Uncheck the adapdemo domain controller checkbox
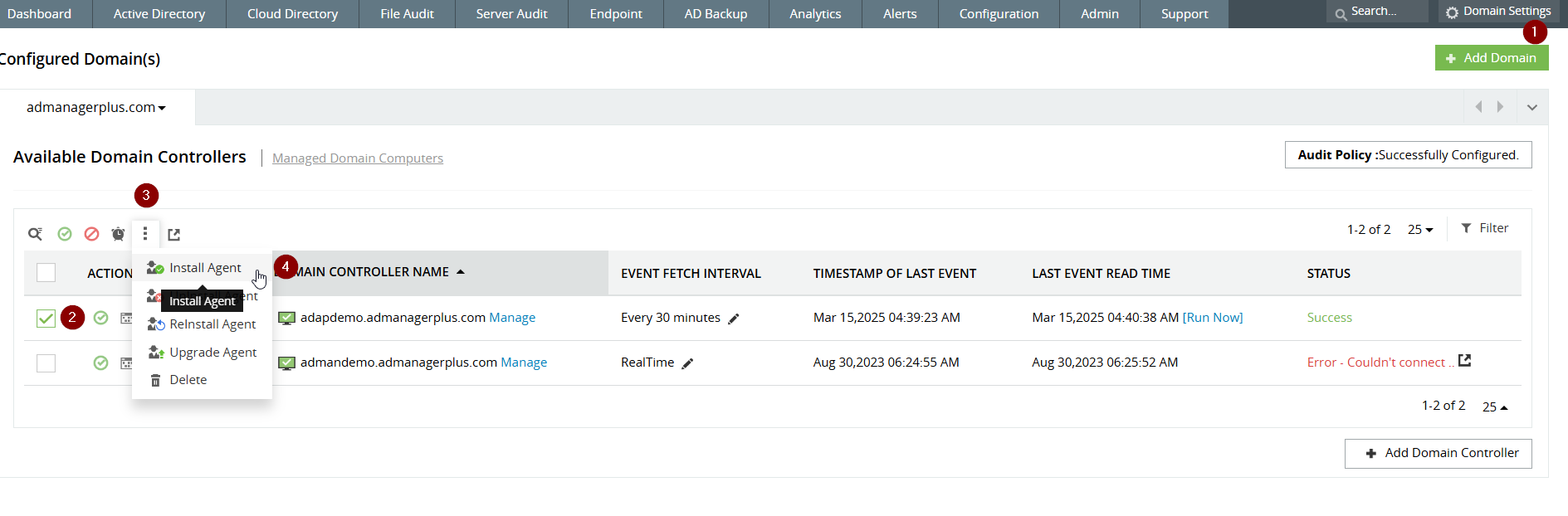This screenshot has height=516, width=1568. coord(46,318)
